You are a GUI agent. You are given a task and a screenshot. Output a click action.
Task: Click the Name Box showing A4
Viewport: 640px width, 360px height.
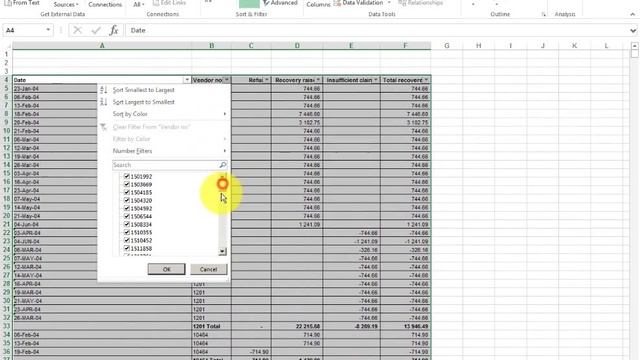click(24, 30)
